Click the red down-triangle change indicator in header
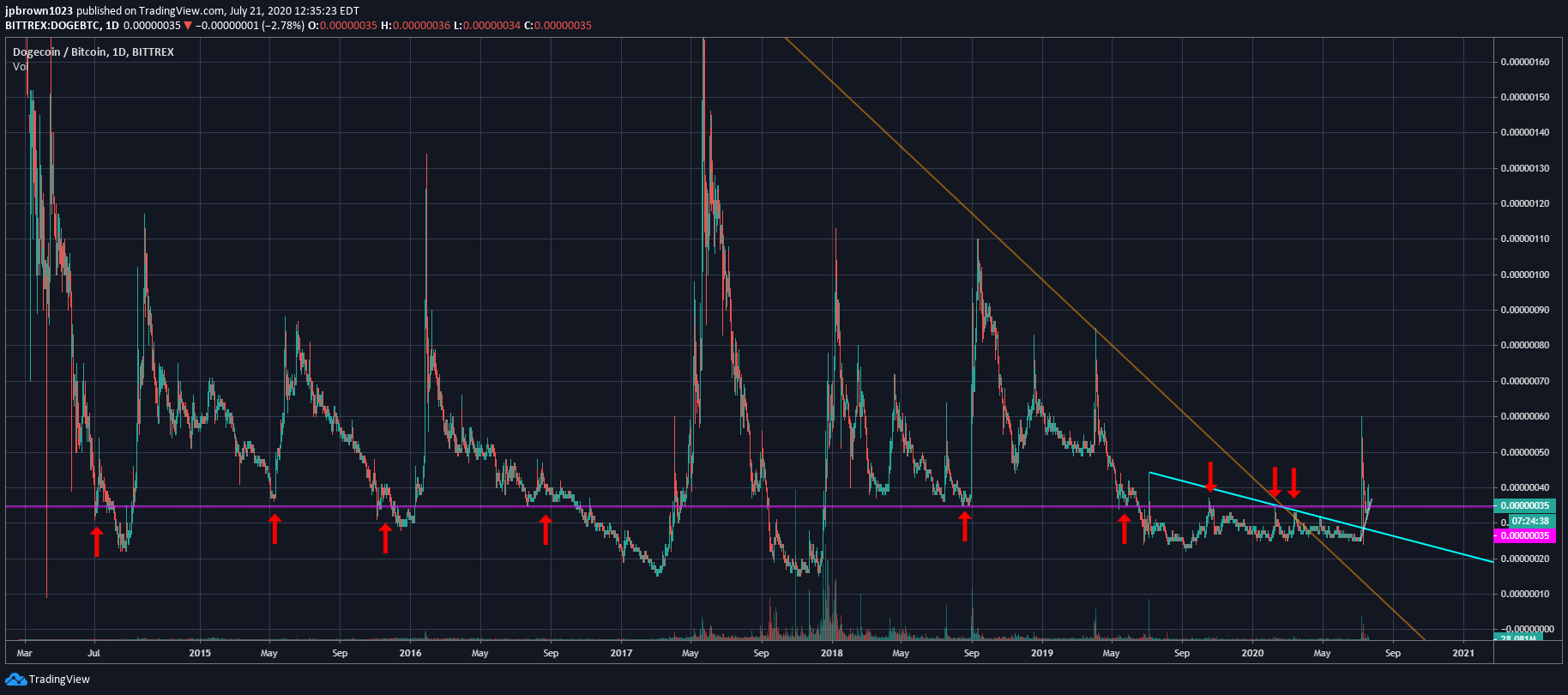Screen dimensions: 1568x695 [188, 26]
